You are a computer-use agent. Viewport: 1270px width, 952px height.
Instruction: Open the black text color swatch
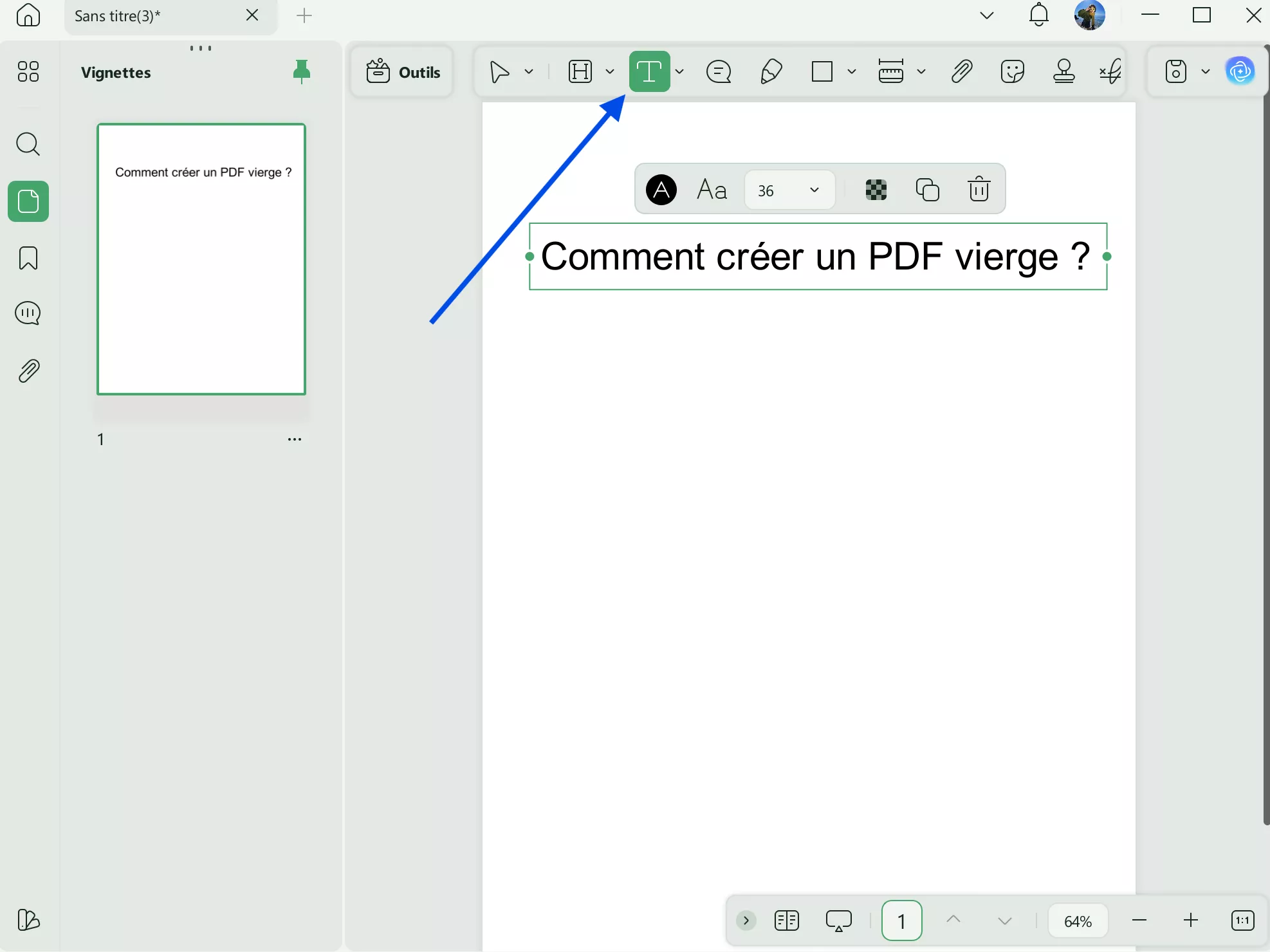pos(661,190)
